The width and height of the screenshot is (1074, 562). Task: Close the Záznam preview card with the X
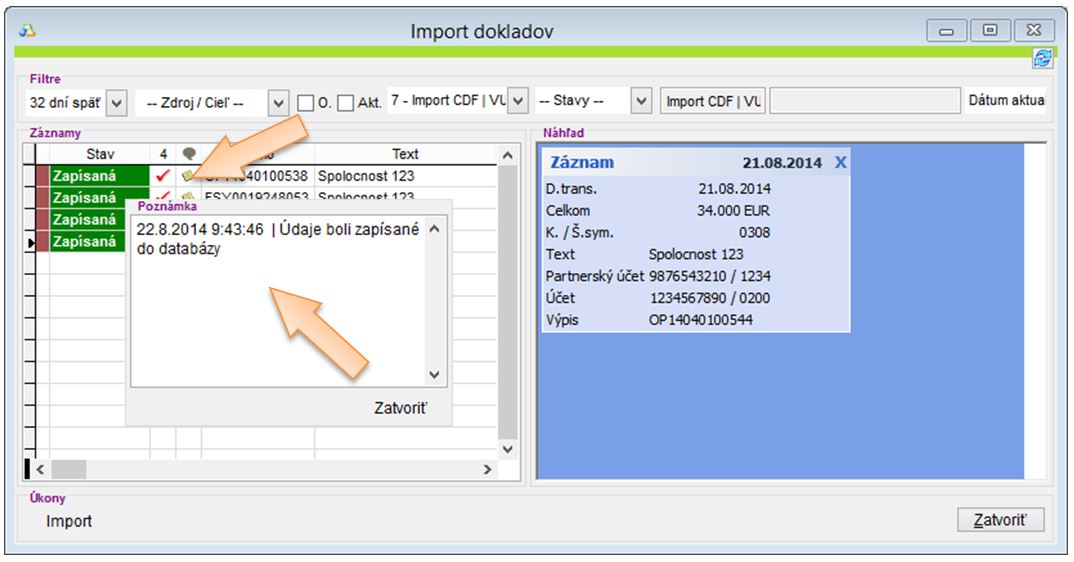tap(840, 163)
